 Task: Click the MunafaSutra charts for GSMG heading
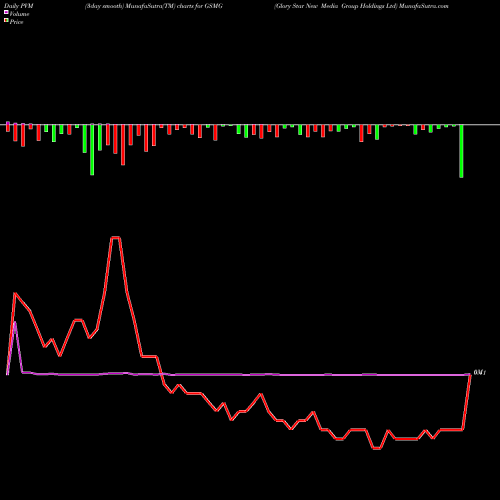tap(154, 6)
